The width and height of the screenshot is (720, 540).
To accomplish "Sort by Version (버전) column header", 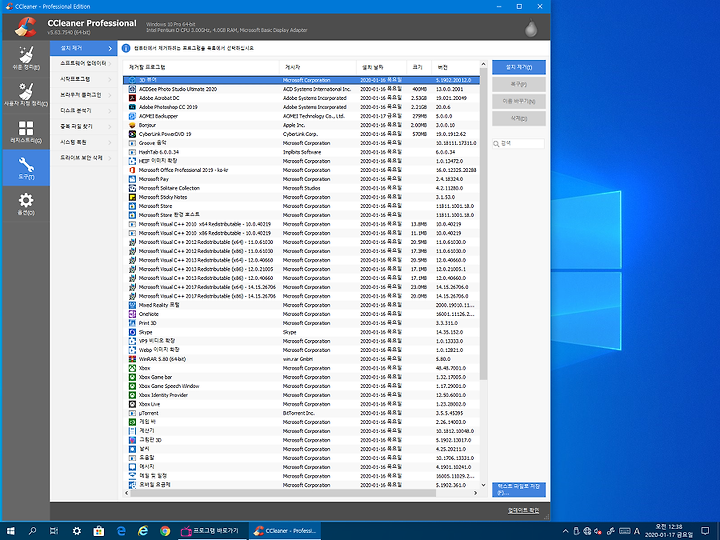I will (456, 67).
